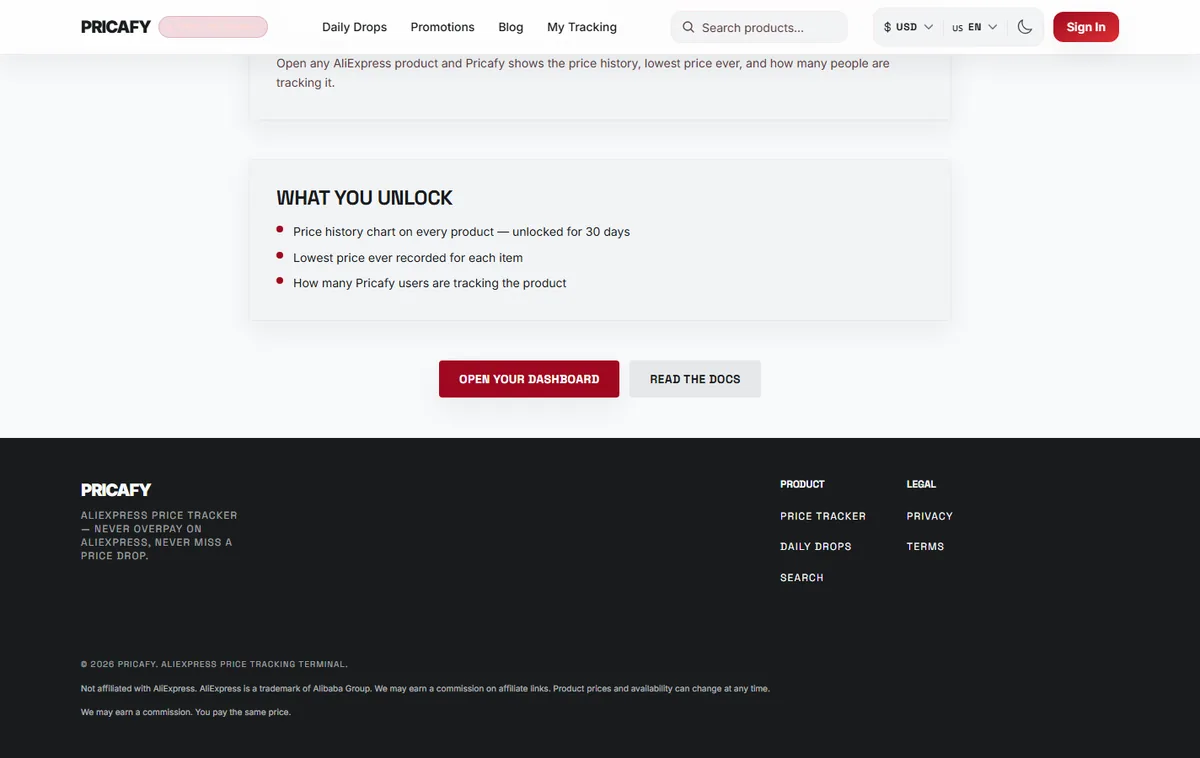Click 'Price history chart on every product' bullet
Image resolution: width=1200 pixels, height=758 pixels.
click(x=462, y=232)
